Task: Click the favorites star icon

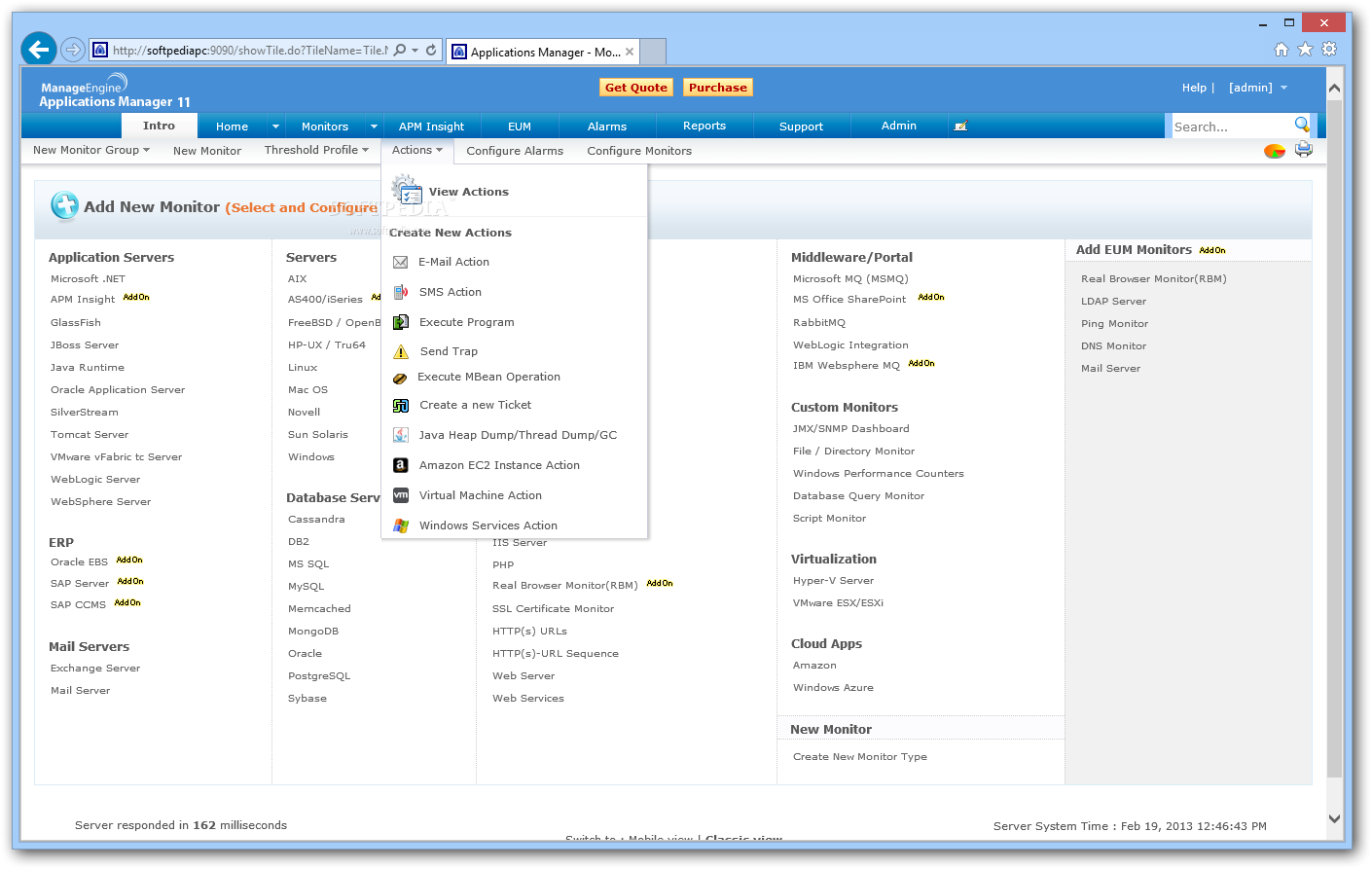Action: 1305,49
